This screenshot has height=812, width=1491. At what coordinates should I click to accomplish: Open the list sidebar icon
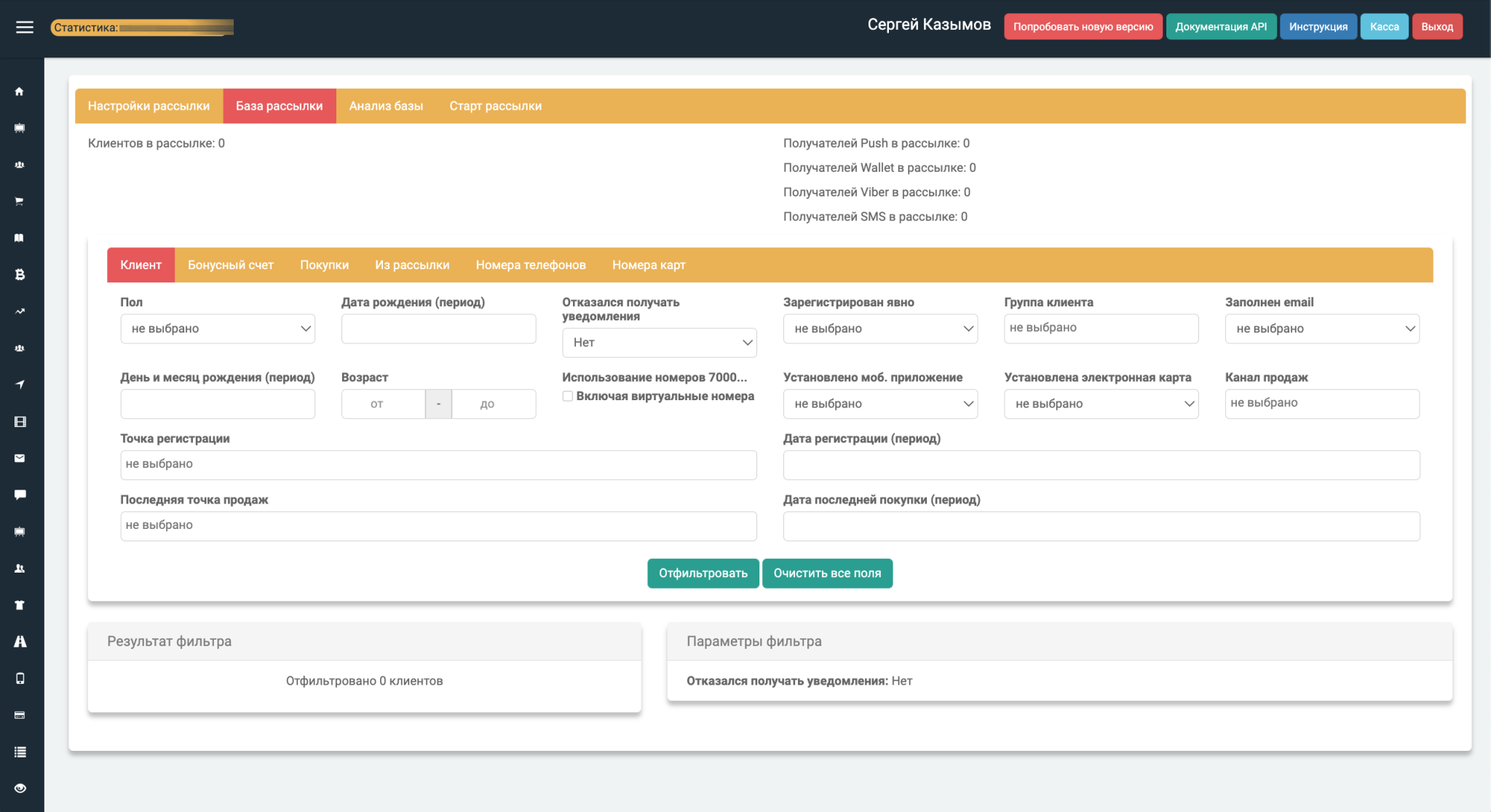click(20, 752)
